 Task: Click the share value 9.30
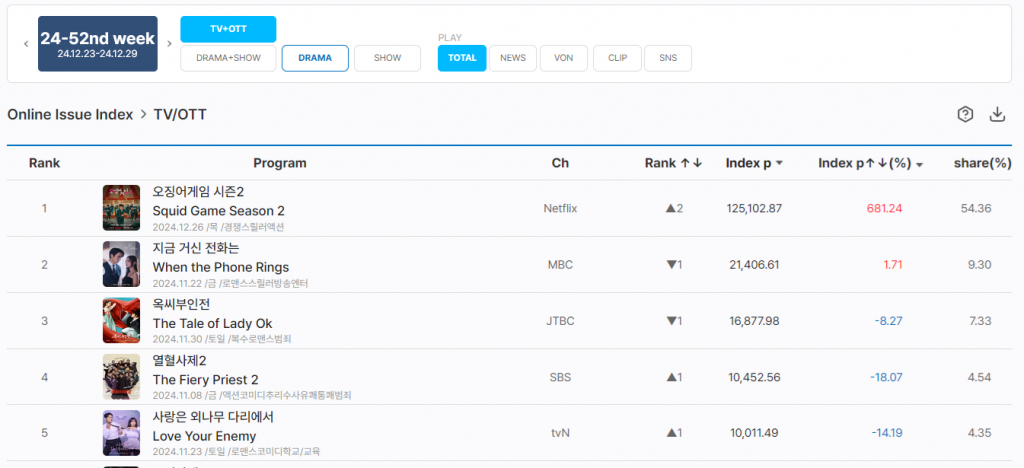click(979, 265)
